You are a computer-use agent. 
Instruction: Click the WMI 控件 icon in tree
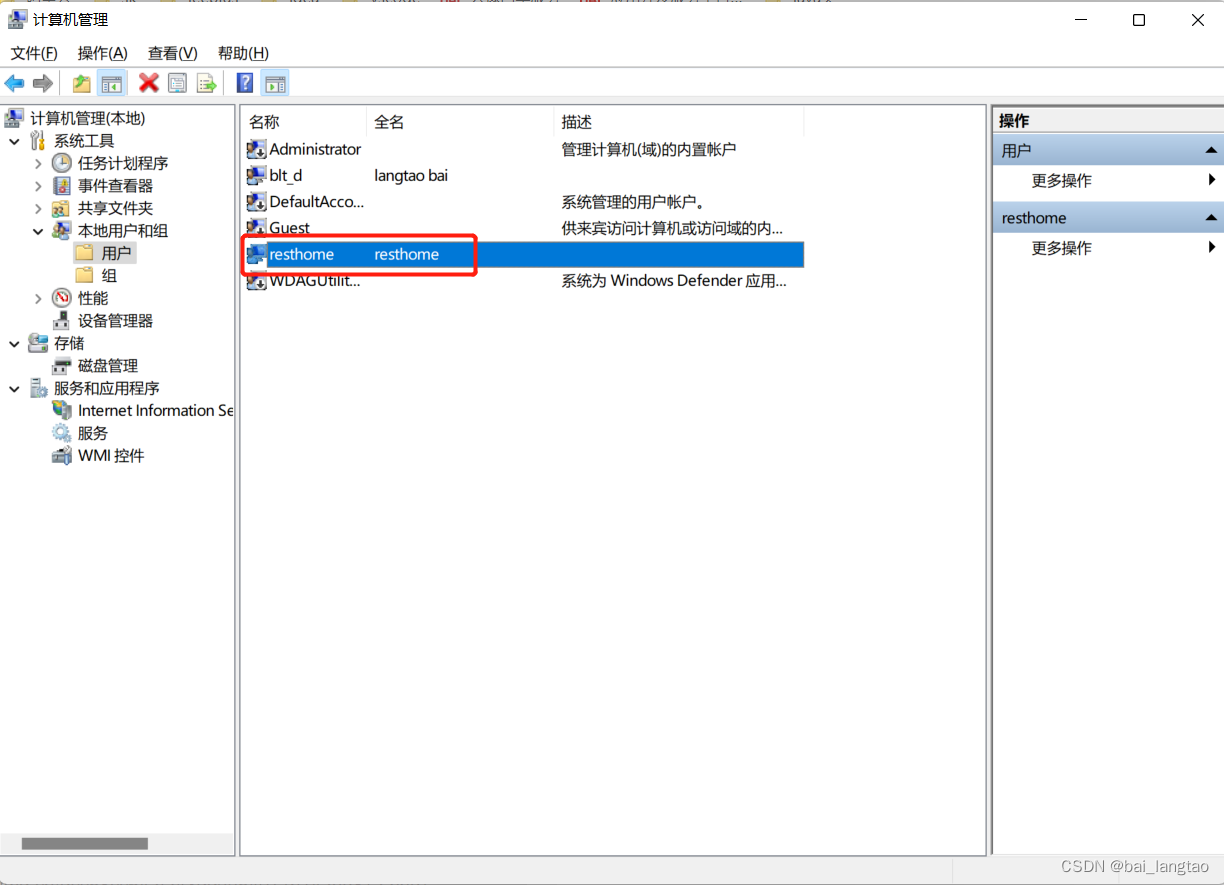tap(62, 456)
